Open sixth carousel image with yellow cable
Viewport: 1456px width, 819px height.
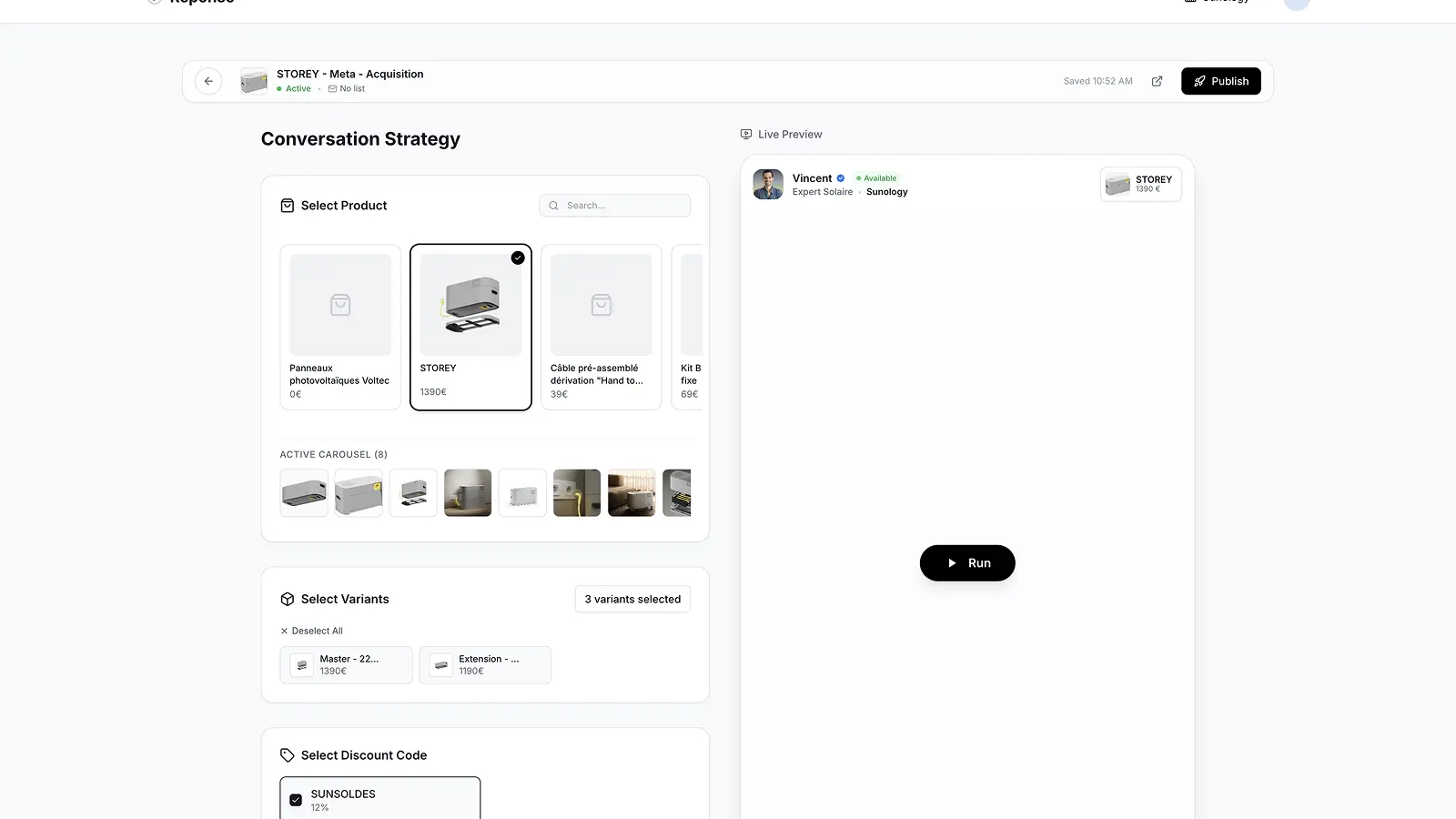(x=577, y=493)
